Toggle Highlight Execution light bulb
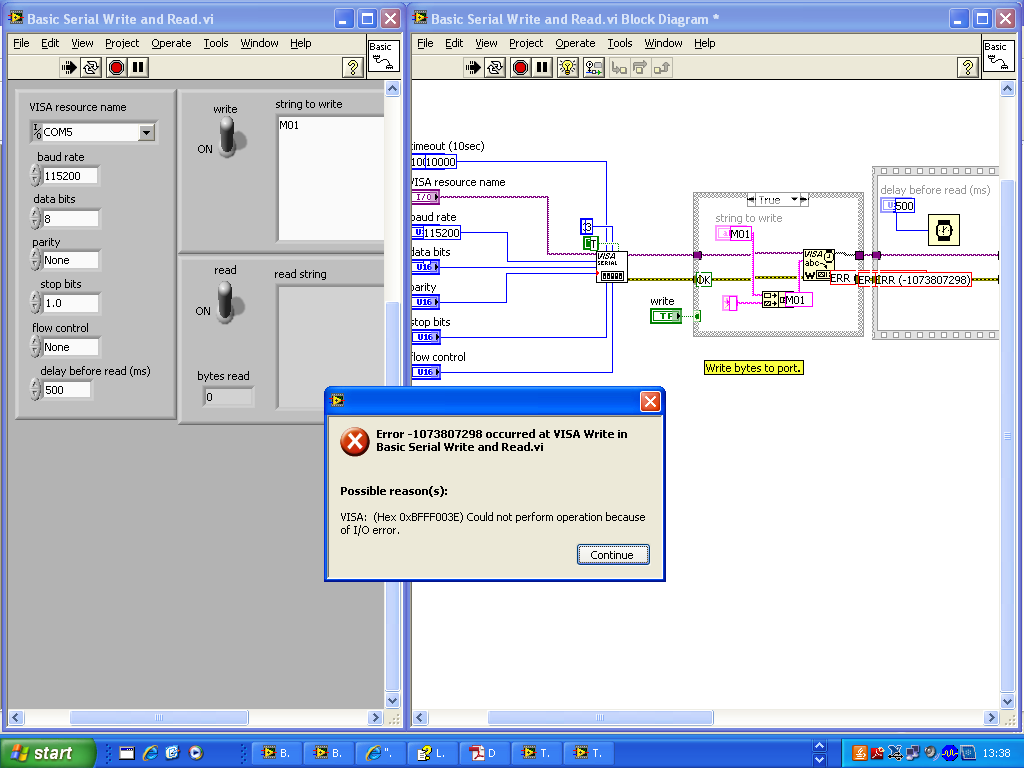This screenshot has width=1024, height=768. pos(568,67)
